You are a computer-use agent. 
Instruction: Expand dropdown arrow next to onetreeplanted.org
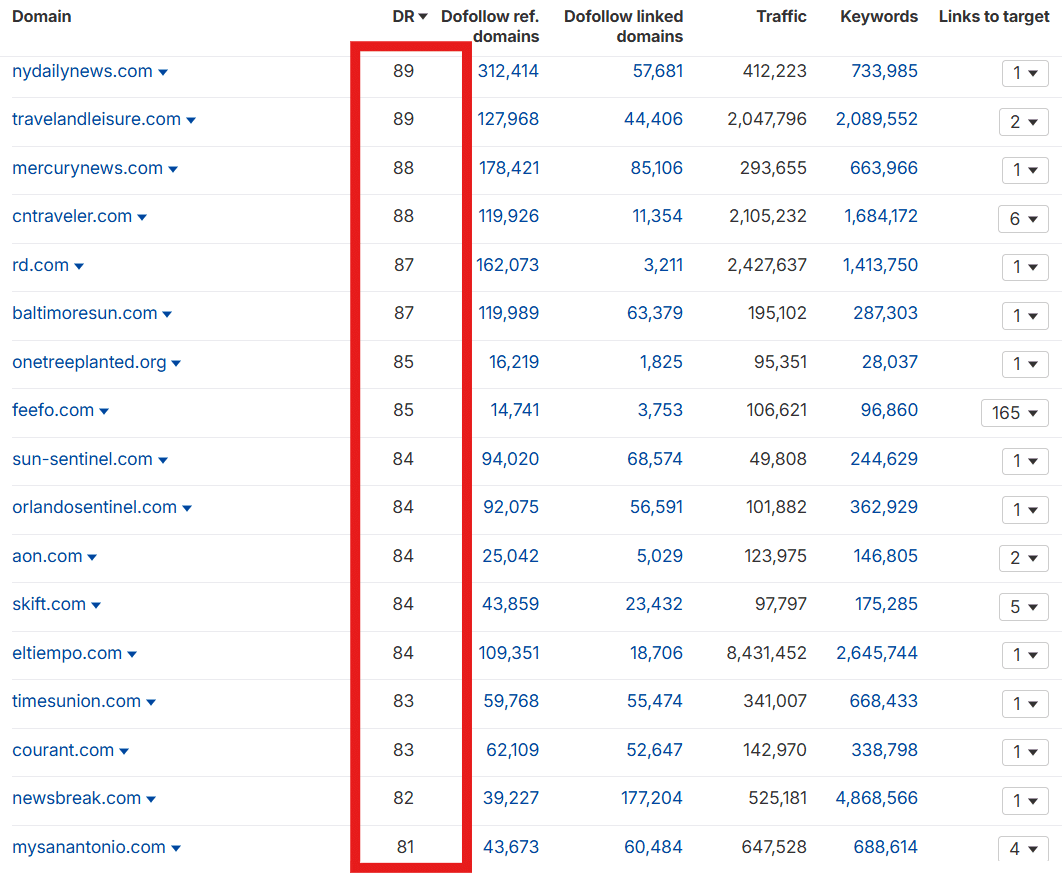[176, 363]
